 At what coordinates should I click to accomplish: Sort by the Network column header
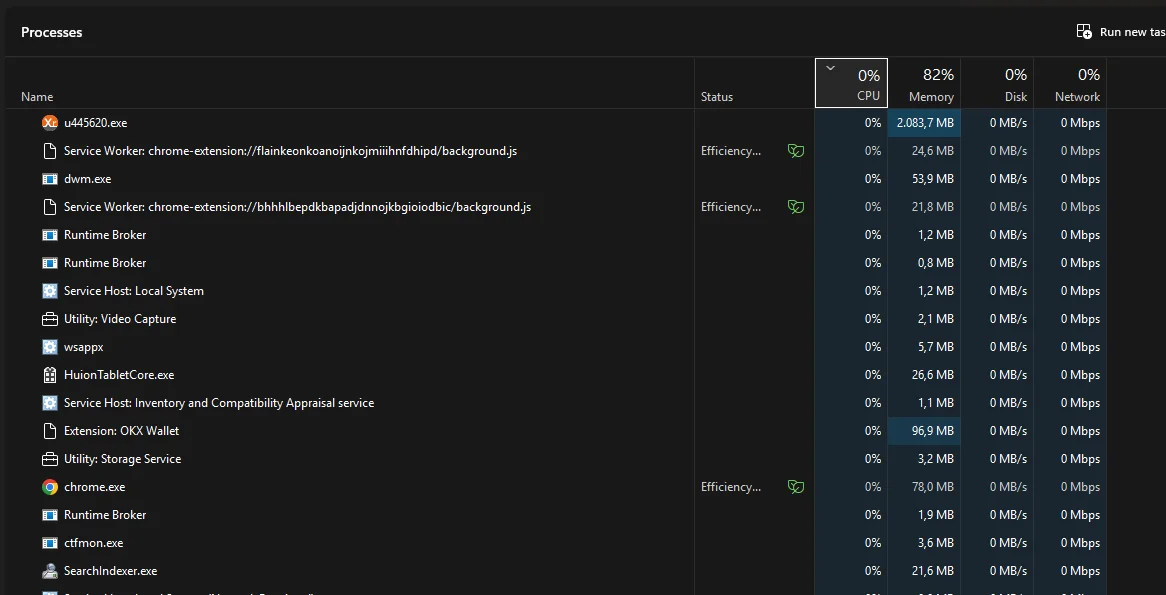pos(1070,84)
